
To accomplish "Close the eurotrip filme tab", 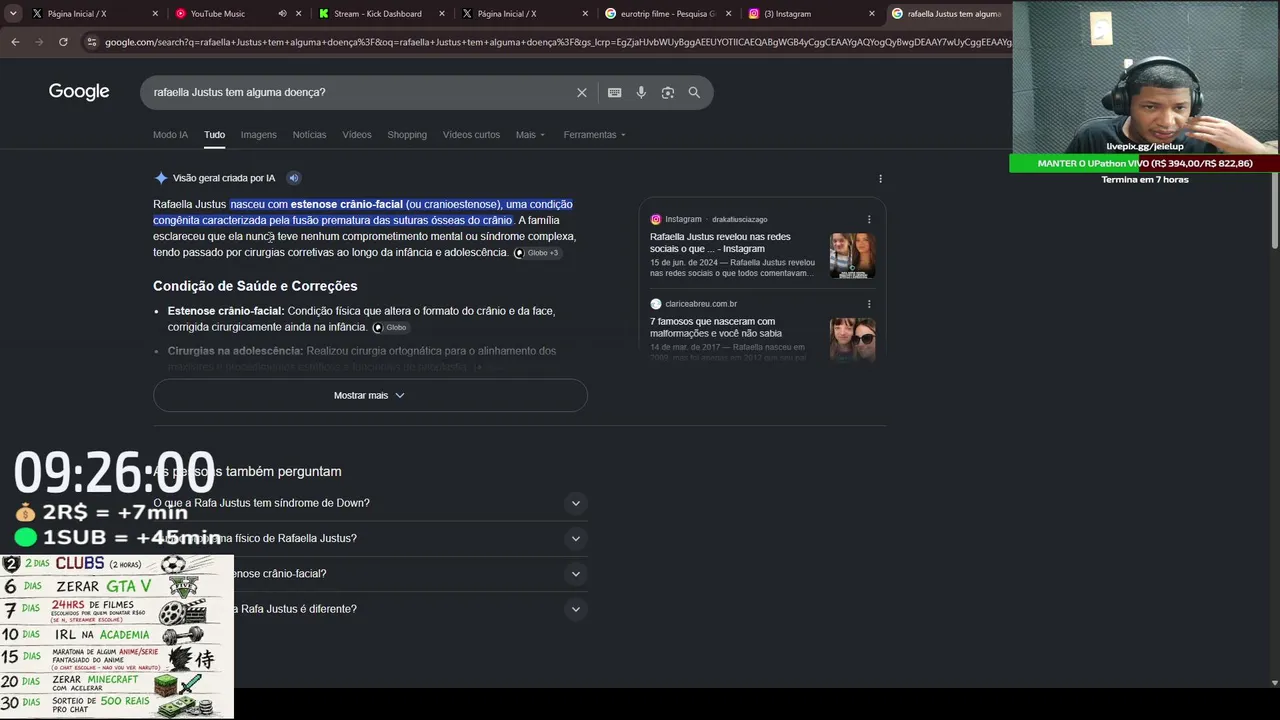I will coord(729,14).
